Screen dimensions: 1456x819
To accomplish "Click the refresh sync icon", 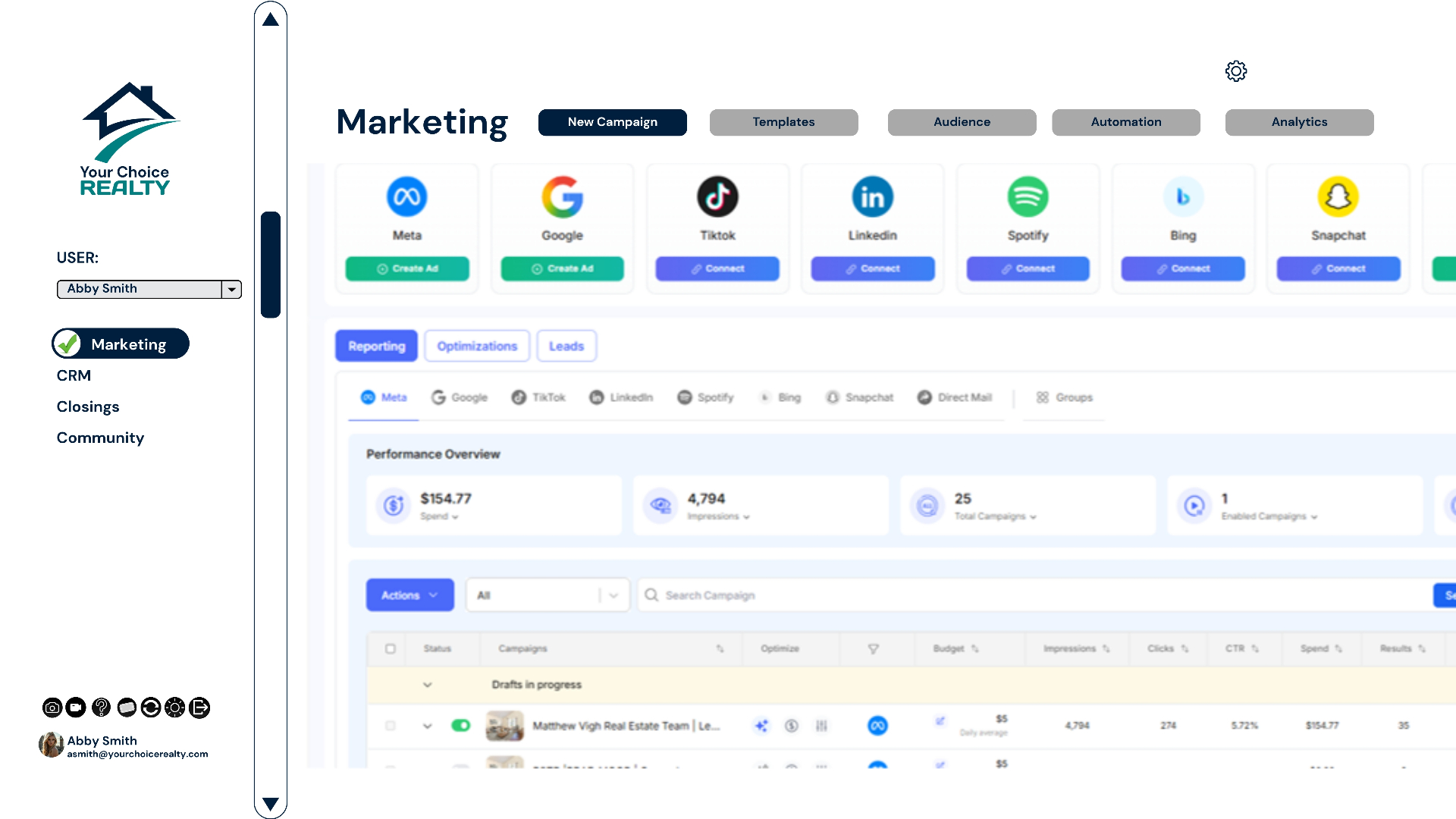I will 151,708.
